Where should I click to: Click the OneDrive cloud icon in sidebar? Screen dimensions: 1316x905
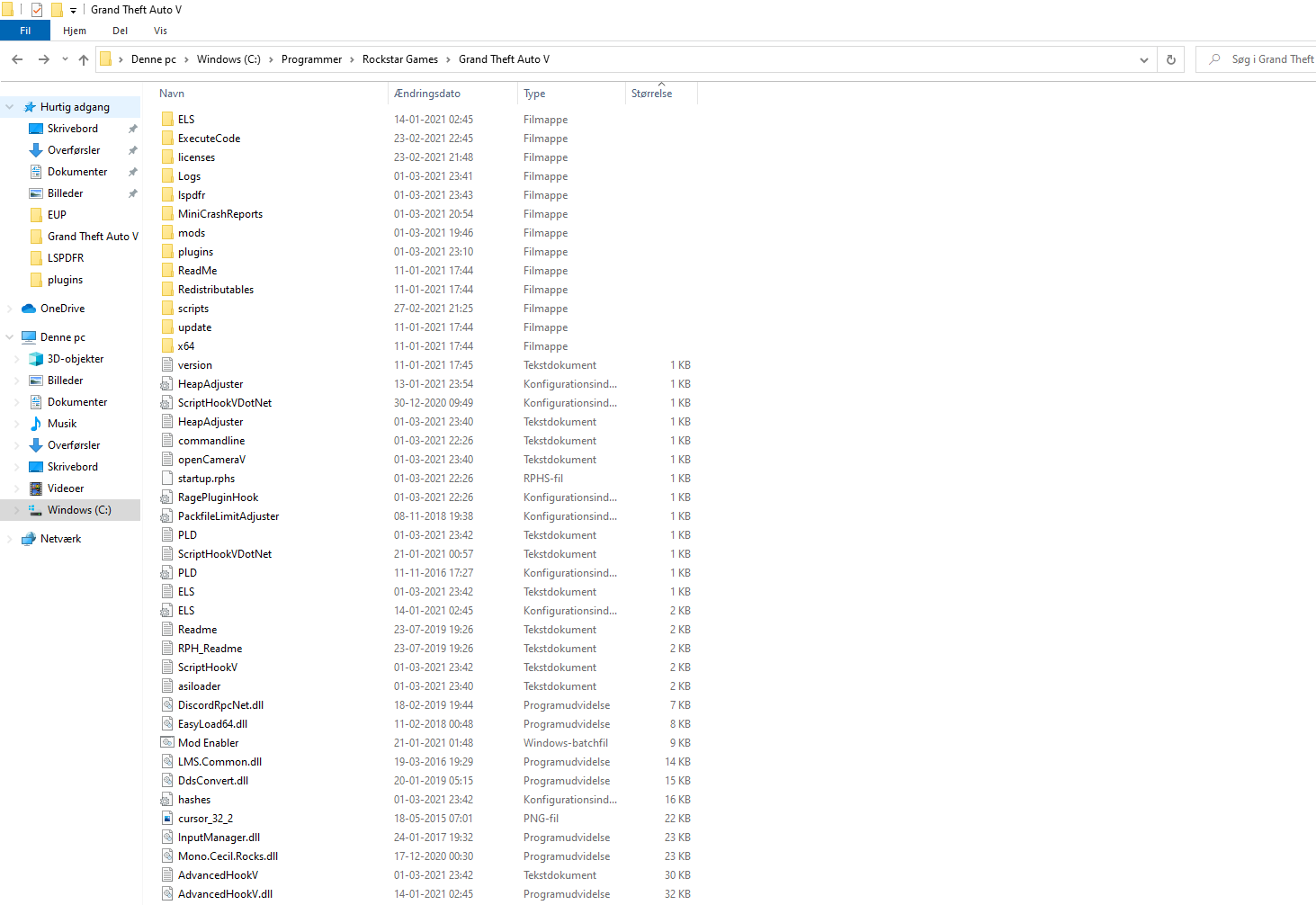29,309
